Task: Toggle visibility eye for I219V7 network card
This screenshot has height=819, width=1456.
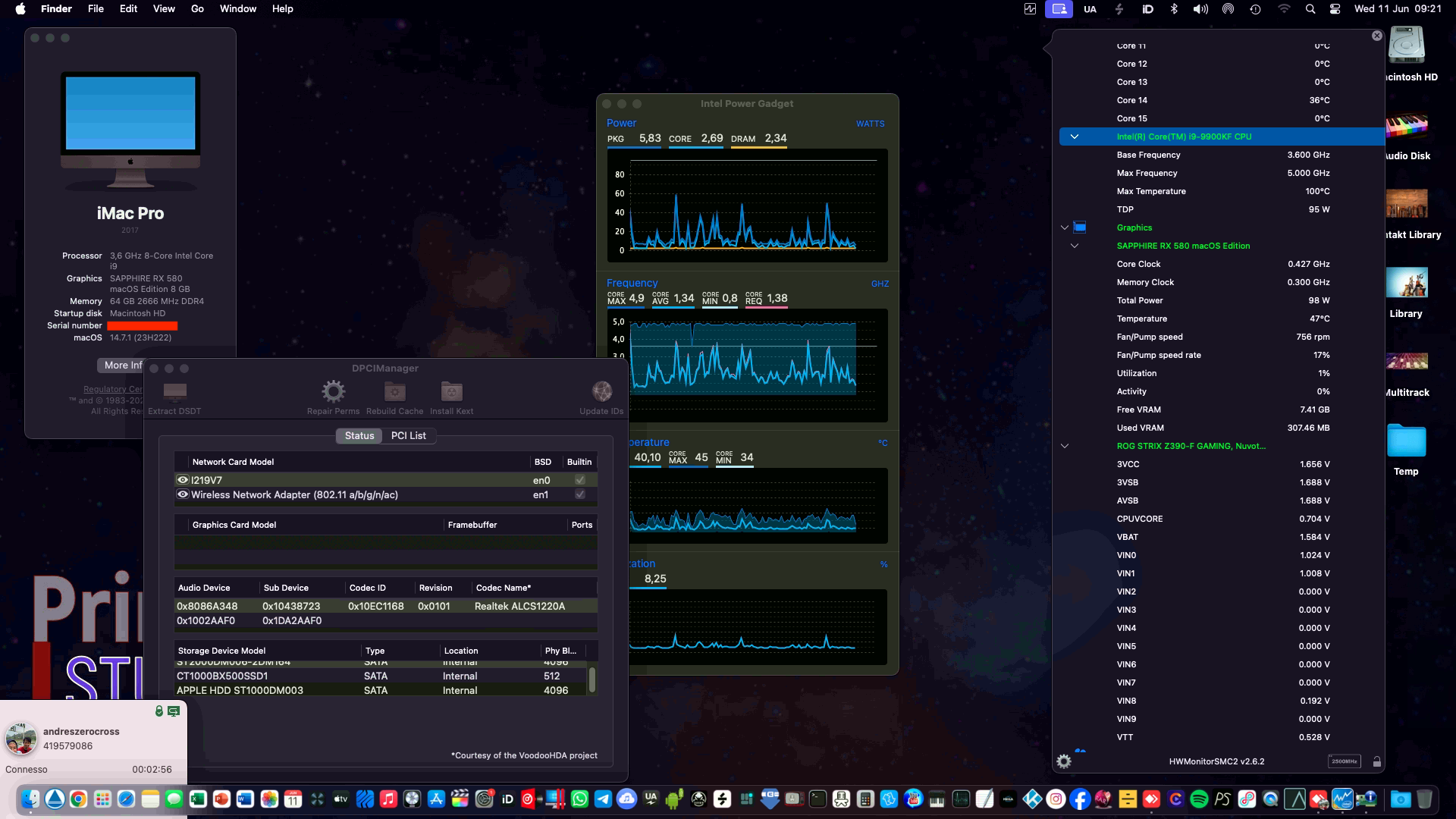Action: [182, 479]
